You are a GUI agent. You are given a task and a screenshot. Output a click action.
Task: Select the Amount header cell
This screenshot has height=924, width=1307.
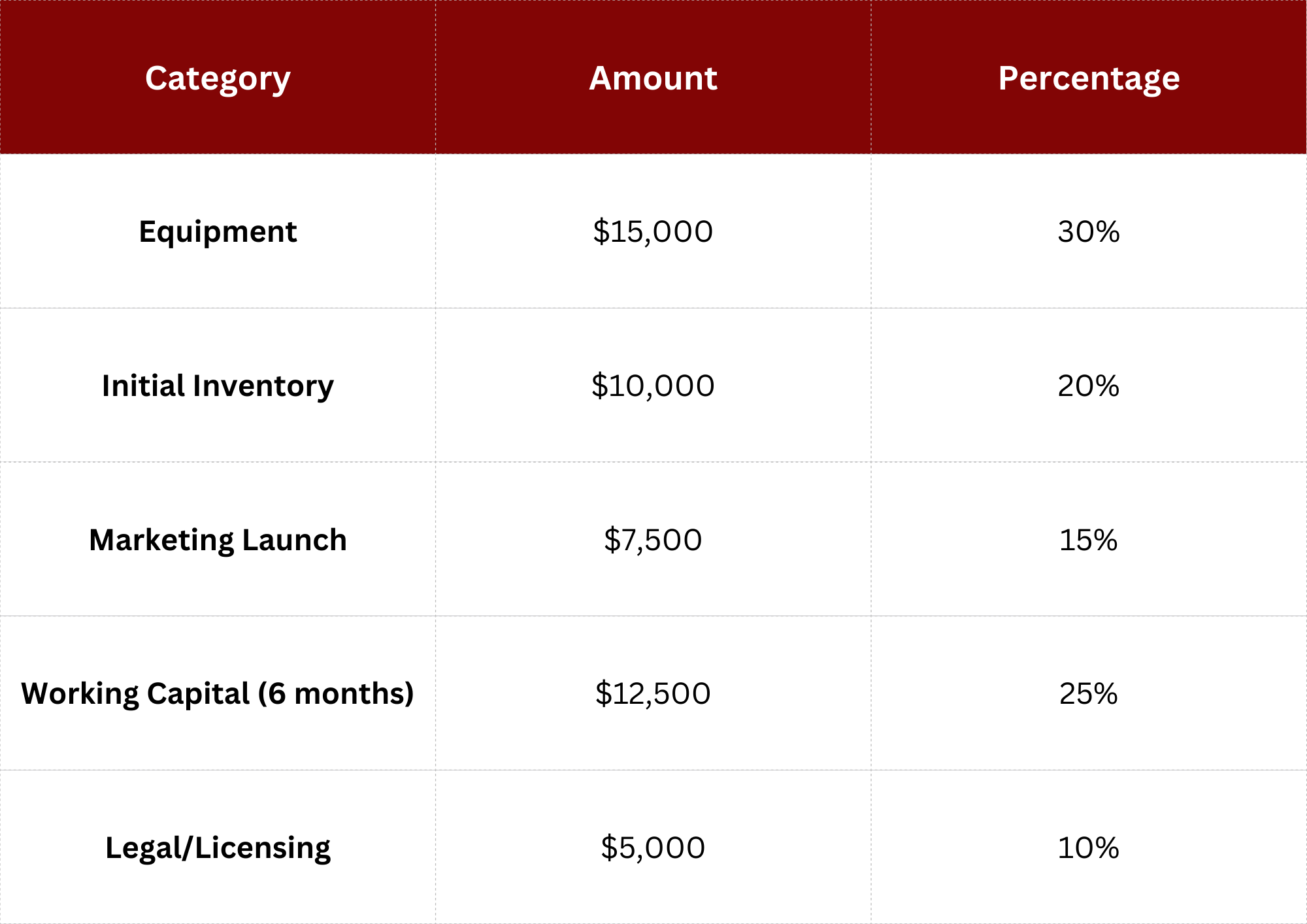[653, 77]
